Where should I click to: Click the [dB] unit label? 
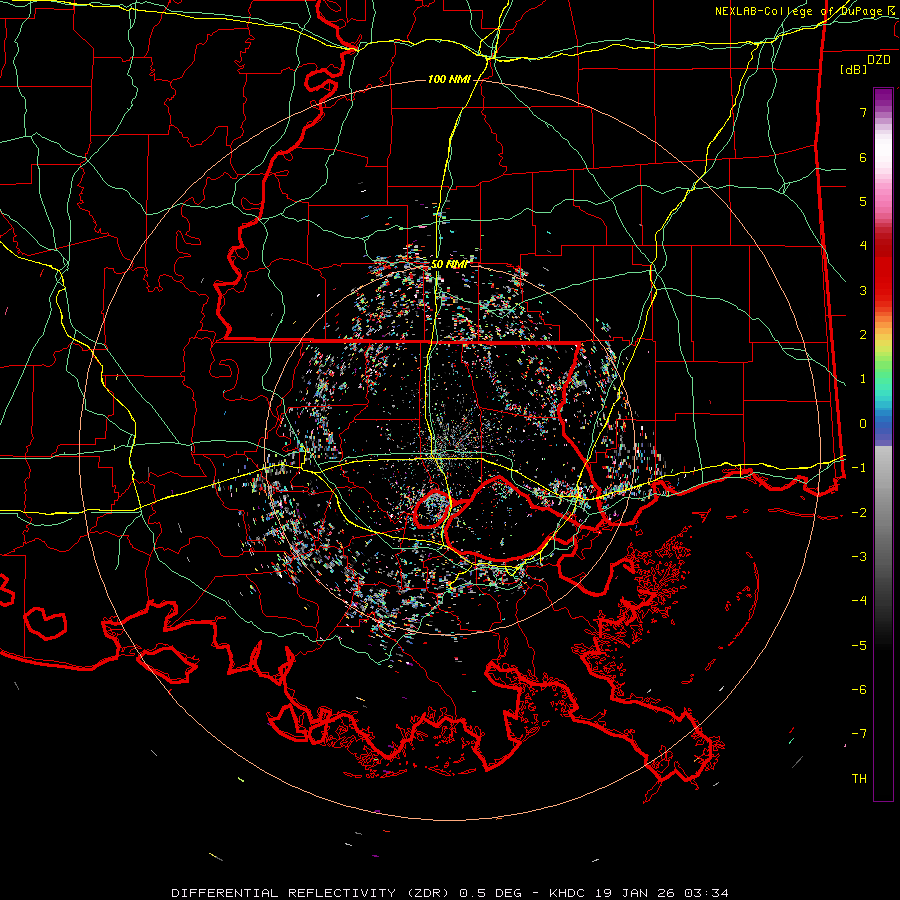(x=853, y=69)
